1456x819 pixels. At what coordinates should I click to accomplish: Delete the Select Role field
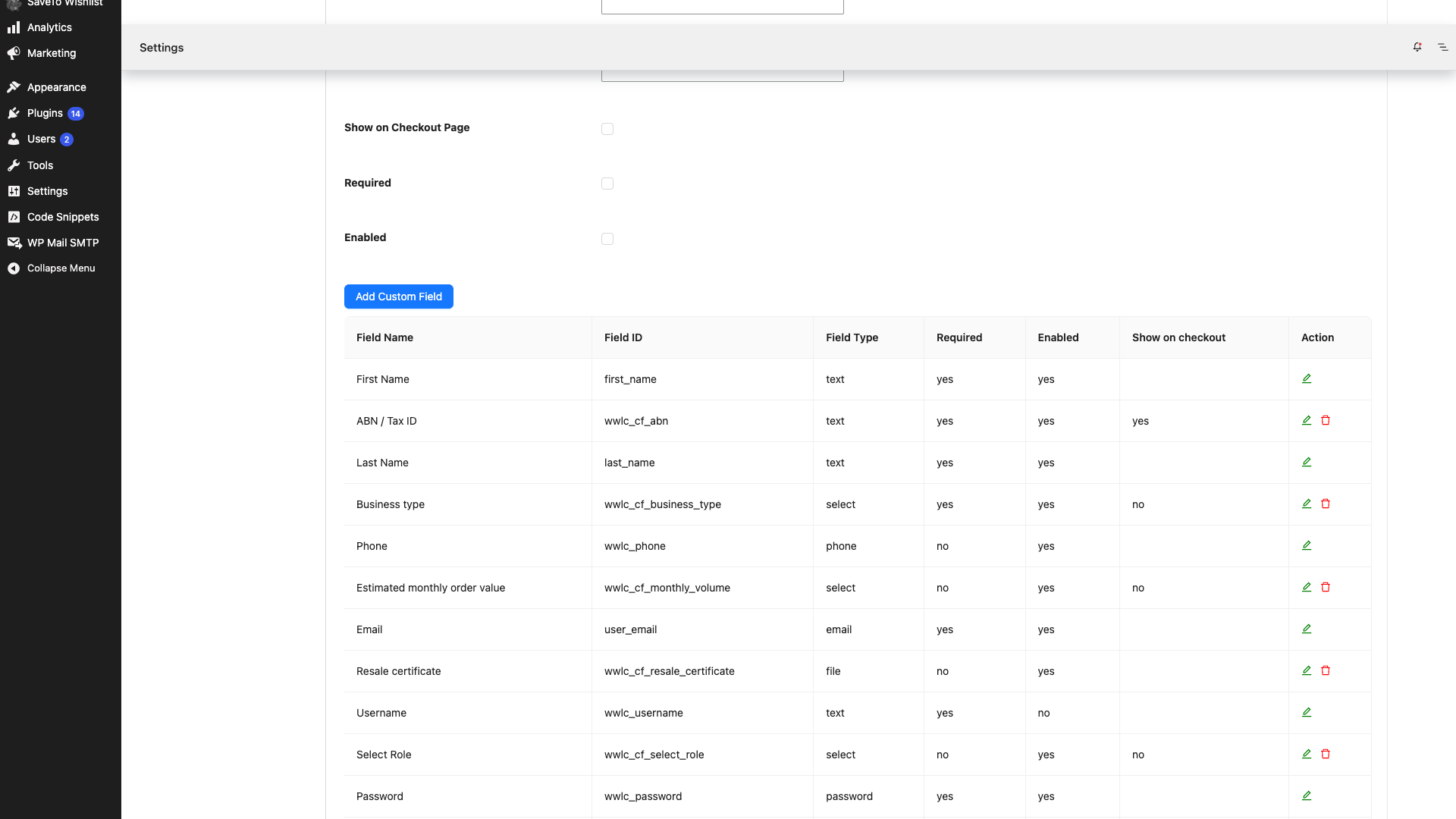click(x=1326, y=754)
